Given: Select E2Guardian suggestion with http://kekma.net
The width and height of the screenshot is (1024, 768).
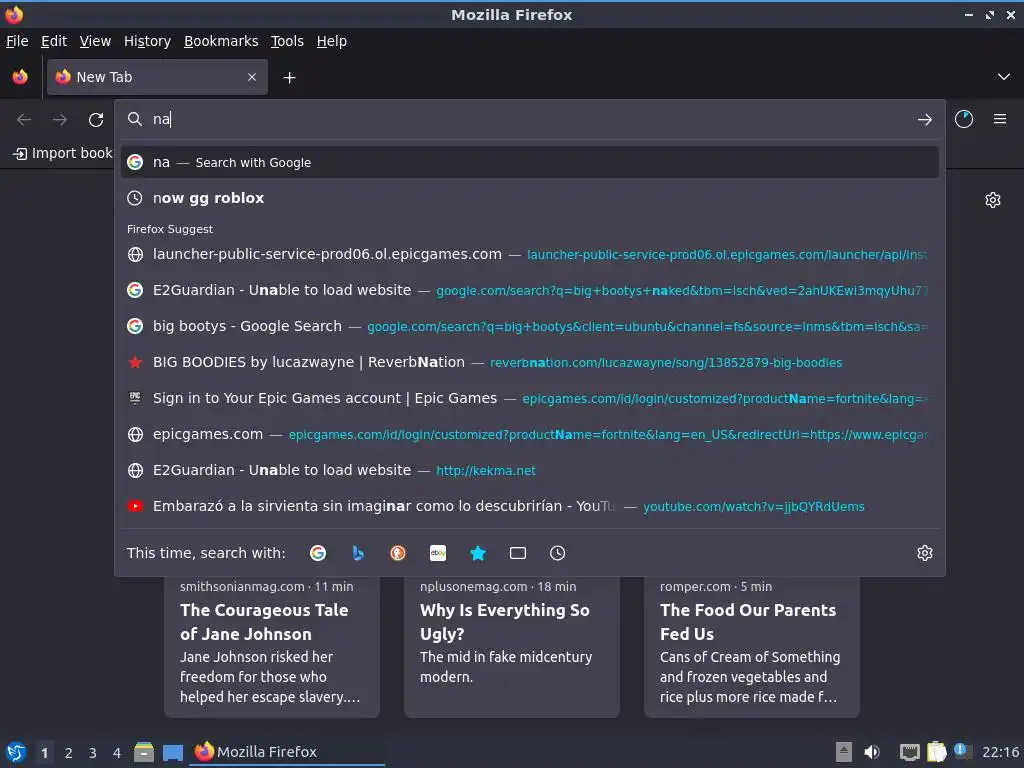Looking at the screenshot, I should pyautogui.click(x=530, y=470).
